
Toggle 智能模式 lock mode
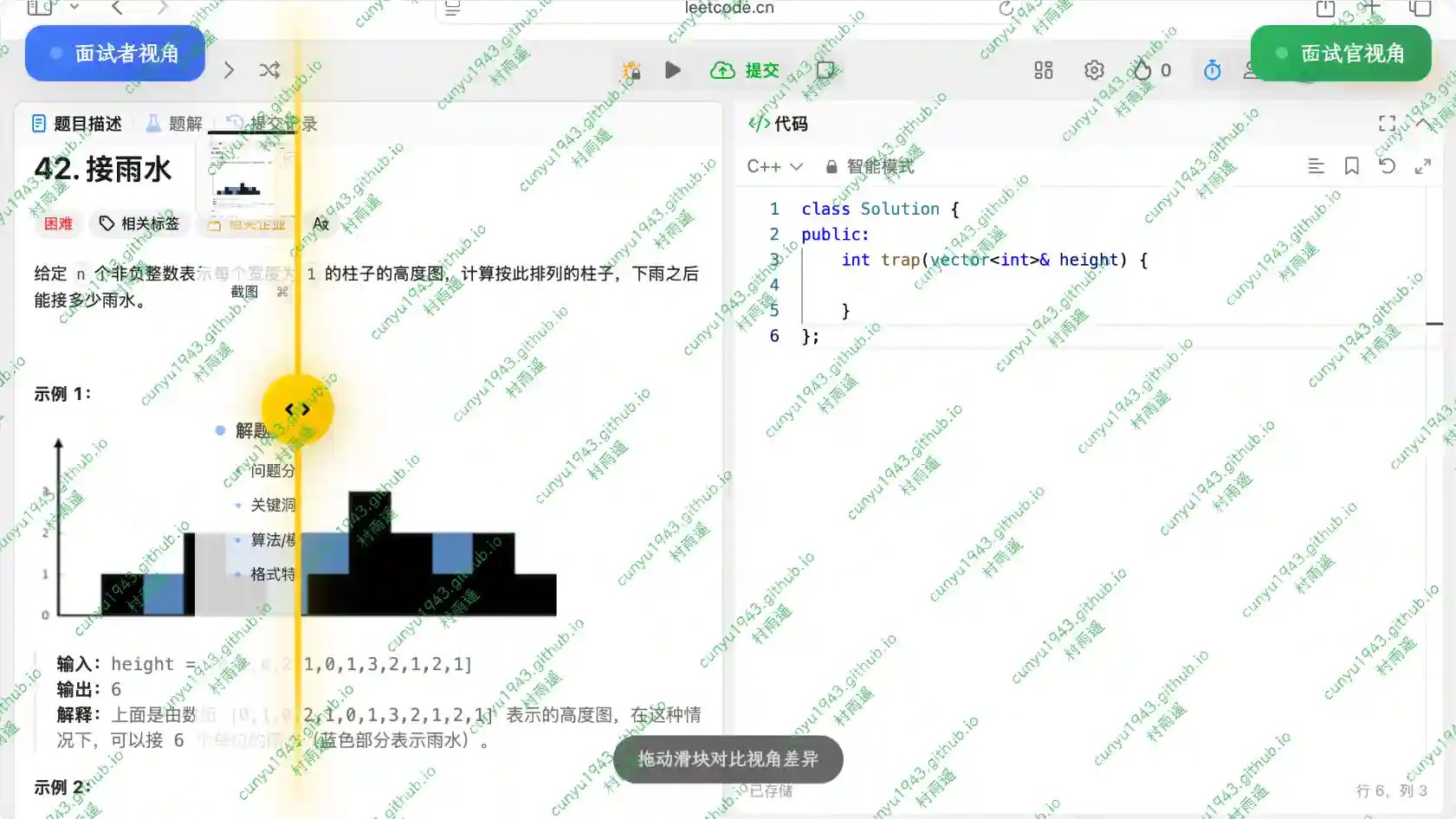(870, 166)
